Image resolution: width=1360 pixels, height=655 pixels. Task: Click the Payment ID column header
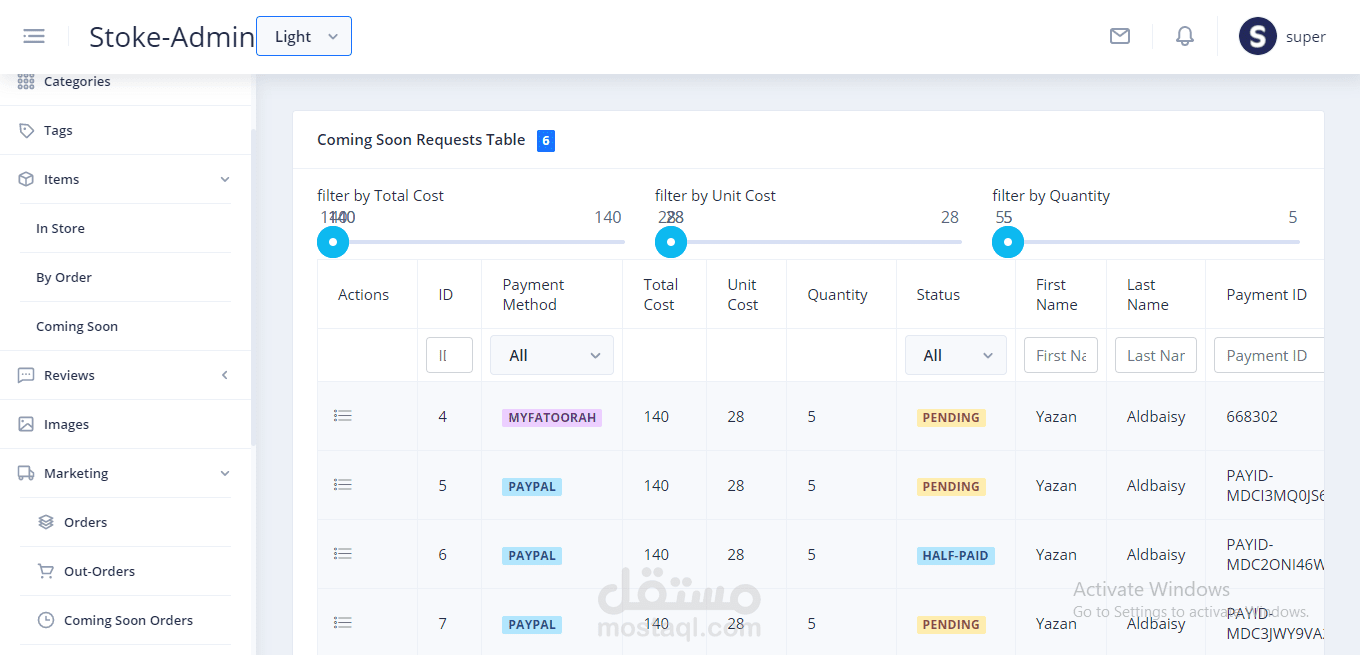pyautogui.click(x=1266, y=294)
